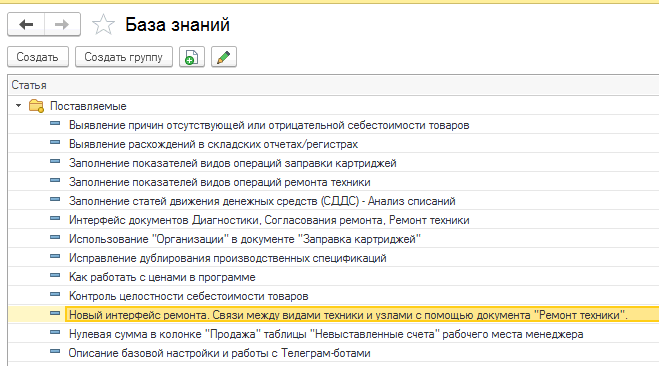This screenshot has width=659, height=366.
Task: Click item icon beside Нулевая сумма в колонке
Action: point(55,332)
